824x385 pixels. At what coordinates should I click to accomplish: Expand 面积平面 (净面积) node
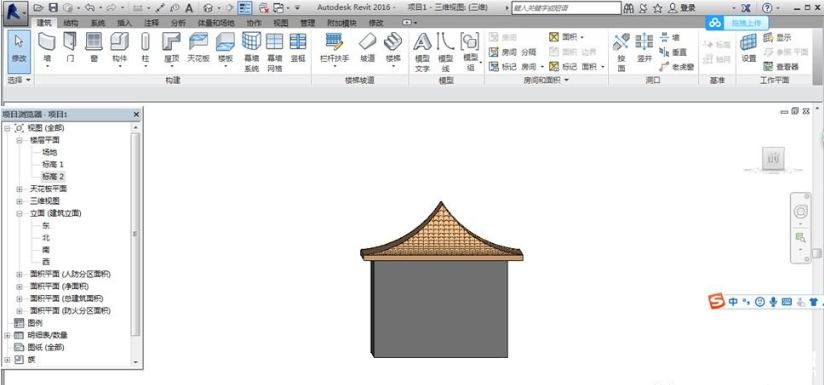click(x=19, y=286)
